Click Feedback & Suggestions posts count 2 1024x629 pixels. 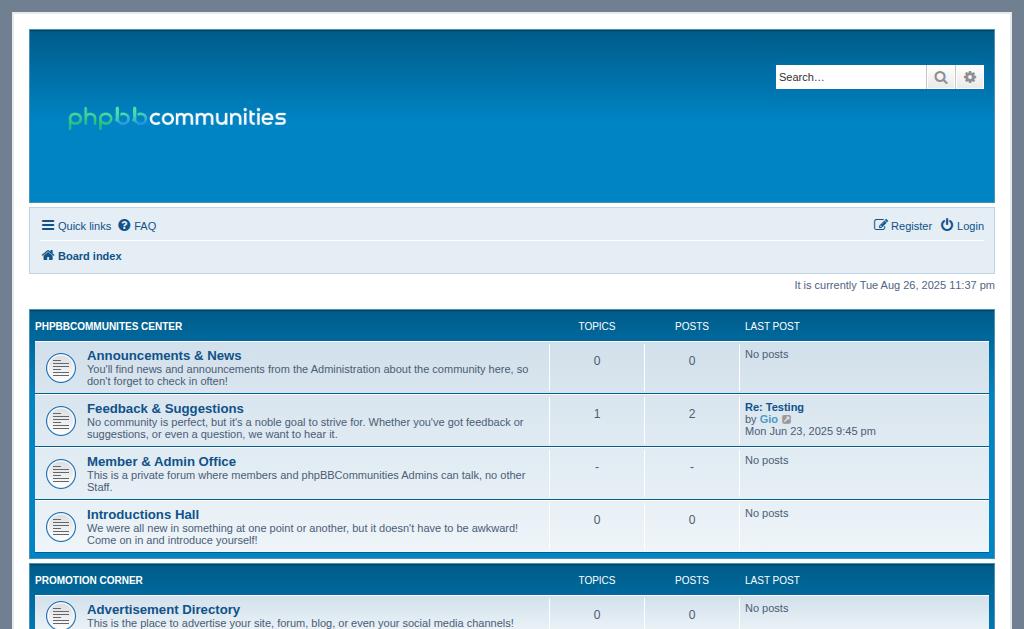click(x=692, y=413)
